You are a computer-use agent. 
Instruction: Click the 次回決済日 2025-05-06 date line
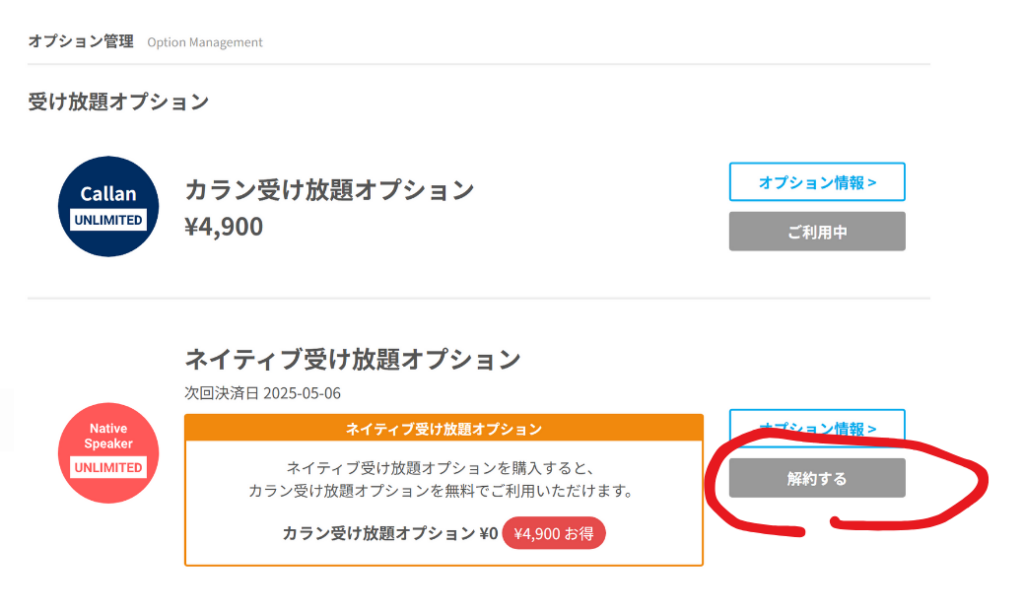tap(263, 393)
